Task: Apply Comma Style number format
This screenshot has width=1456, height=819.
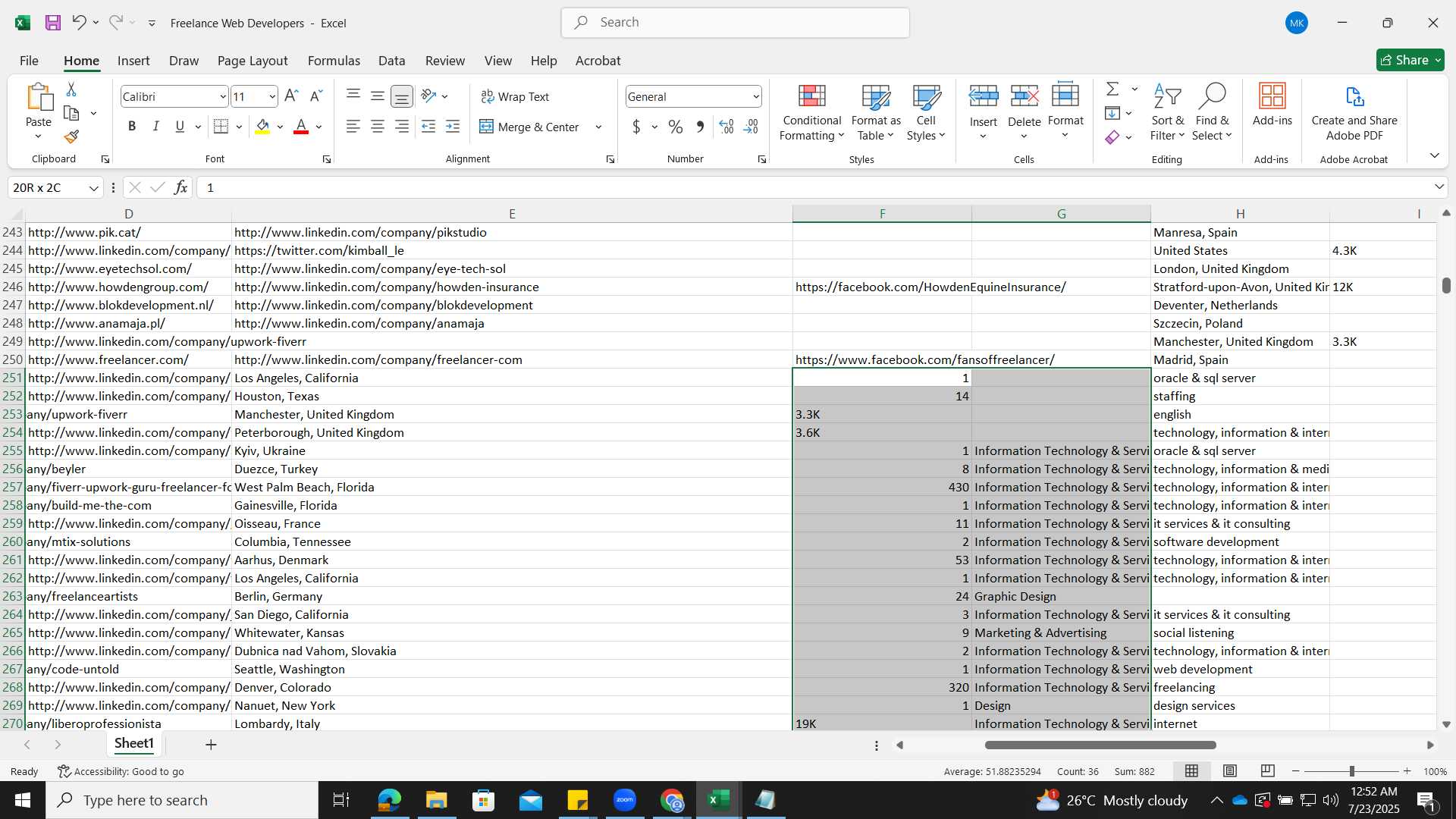Action: [700, 127]
